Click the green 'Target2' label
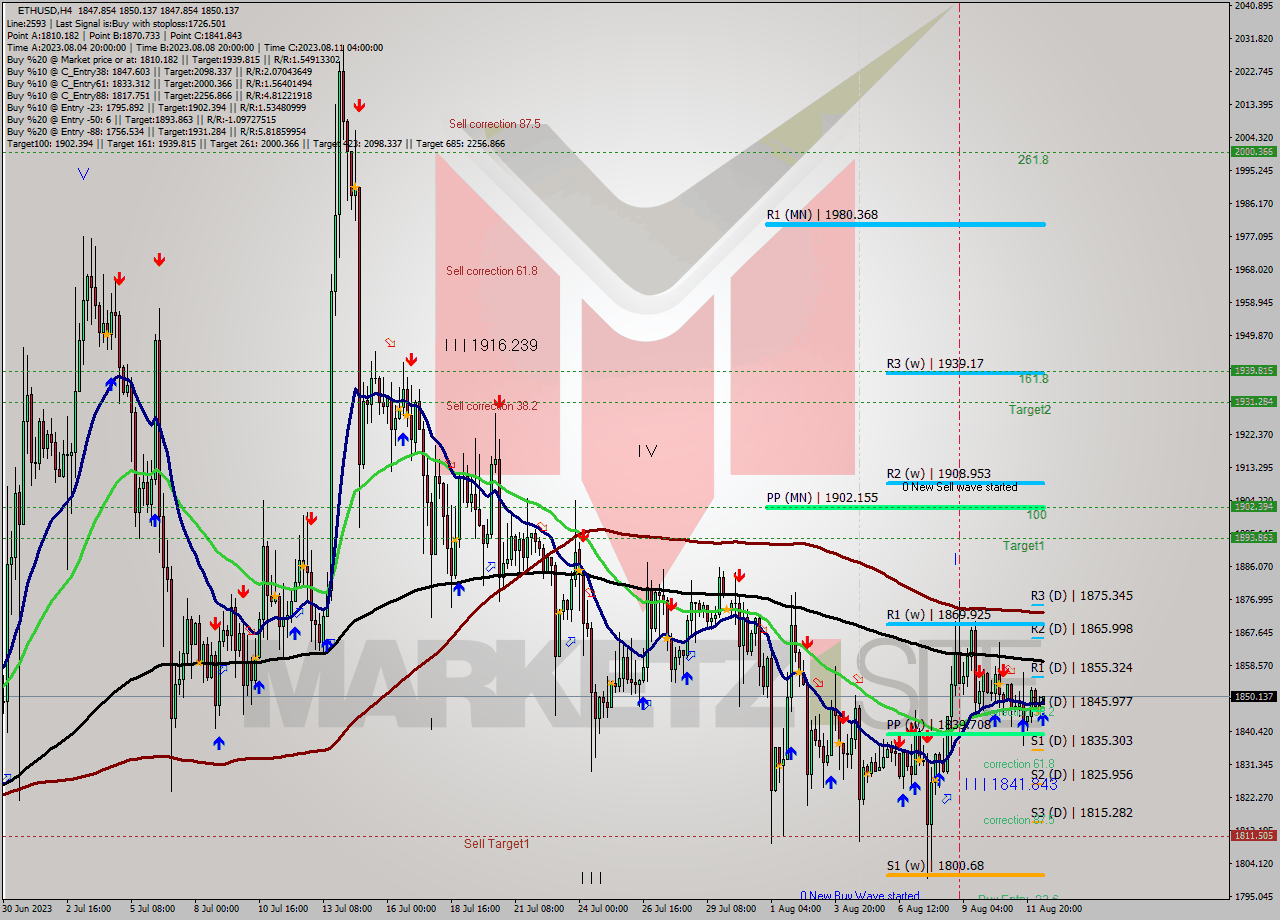The width and height of the screenshot is (1280, 920). point(1030,410)
